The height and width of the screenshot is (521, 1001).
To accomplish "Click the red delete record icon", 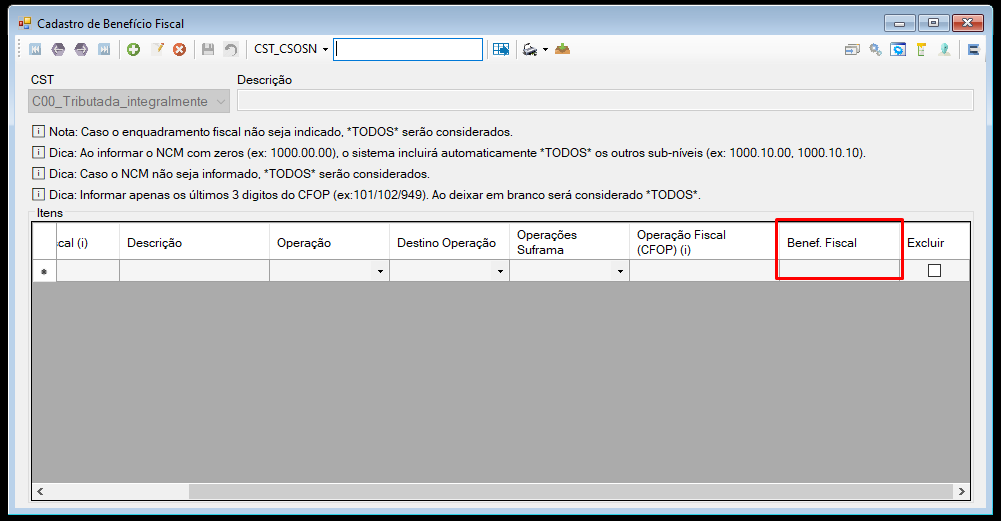I will (179, 49).
